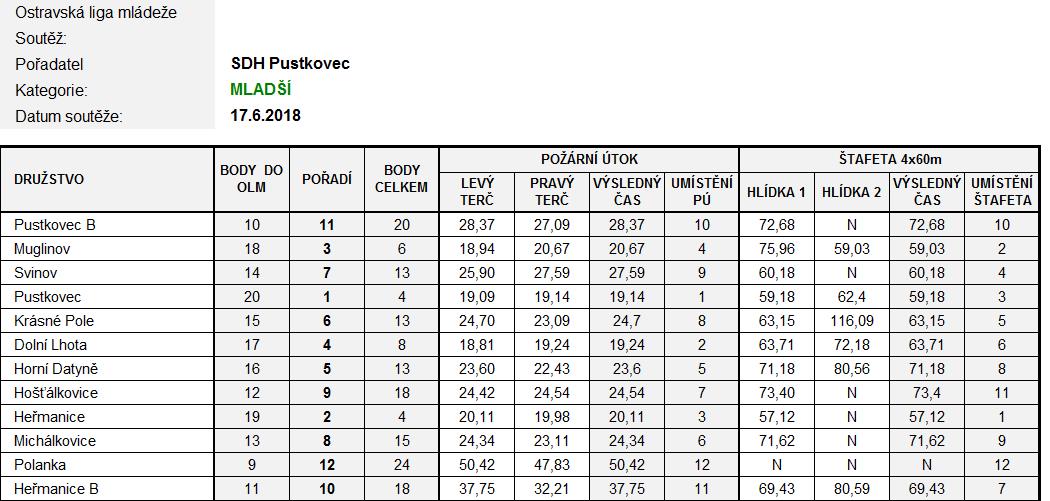Select the Muglinov row name cell
Viewport: 1050px width, 501px height.
point(107,249)
